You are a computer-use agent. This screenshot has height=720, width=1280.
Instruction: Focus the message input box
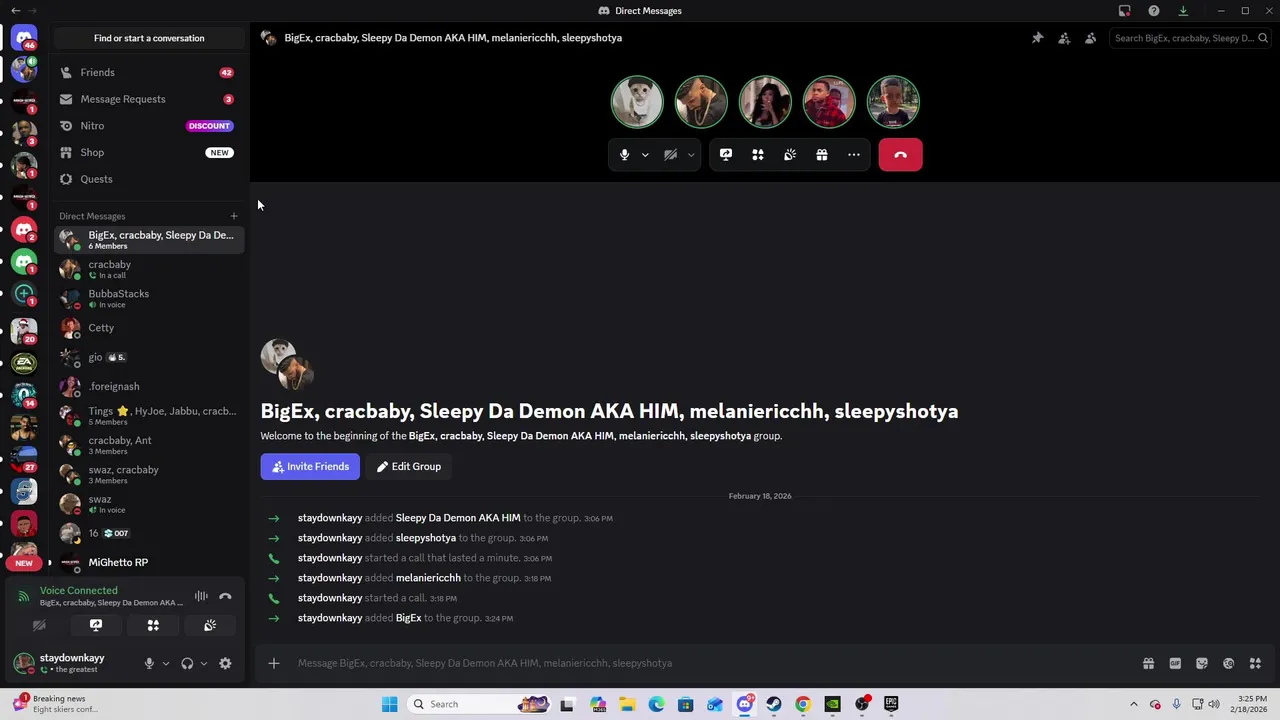pos(715,663)
